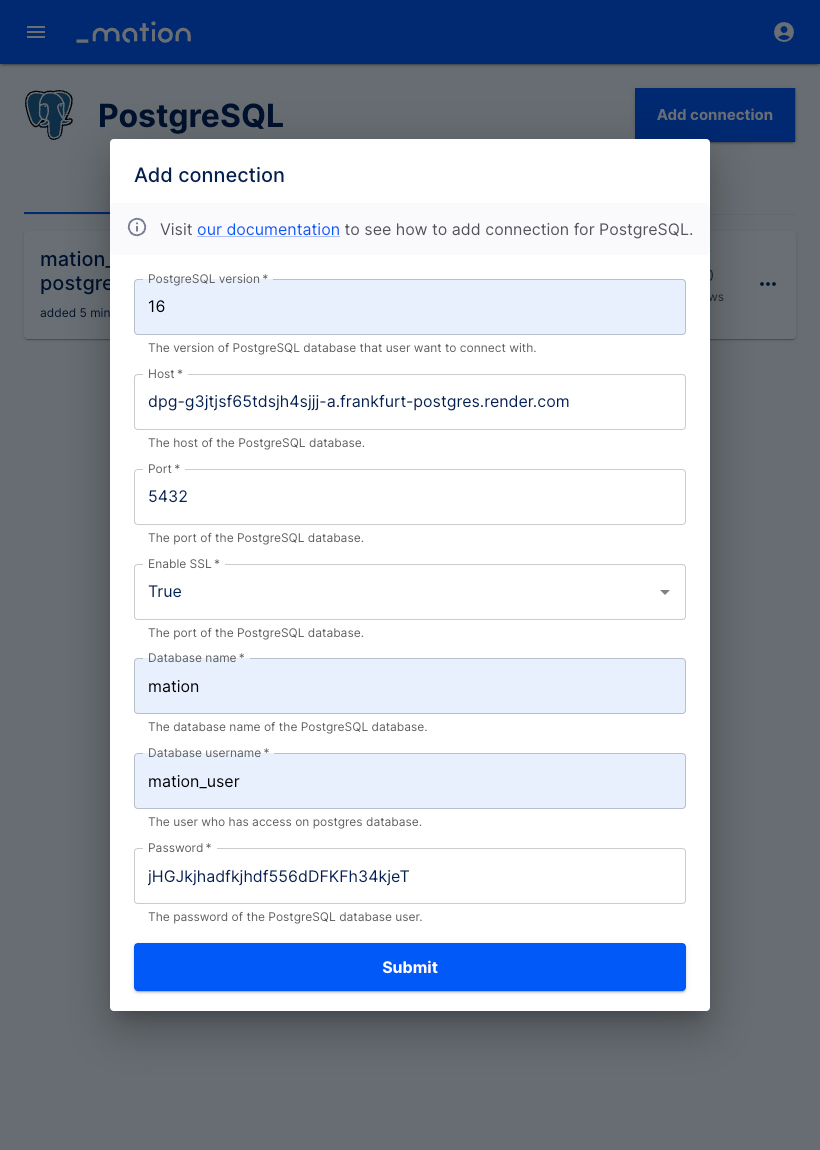Click the PostgreSQL elephant logo
This screenshot has height=1150, width=820.
coord(49,114)
